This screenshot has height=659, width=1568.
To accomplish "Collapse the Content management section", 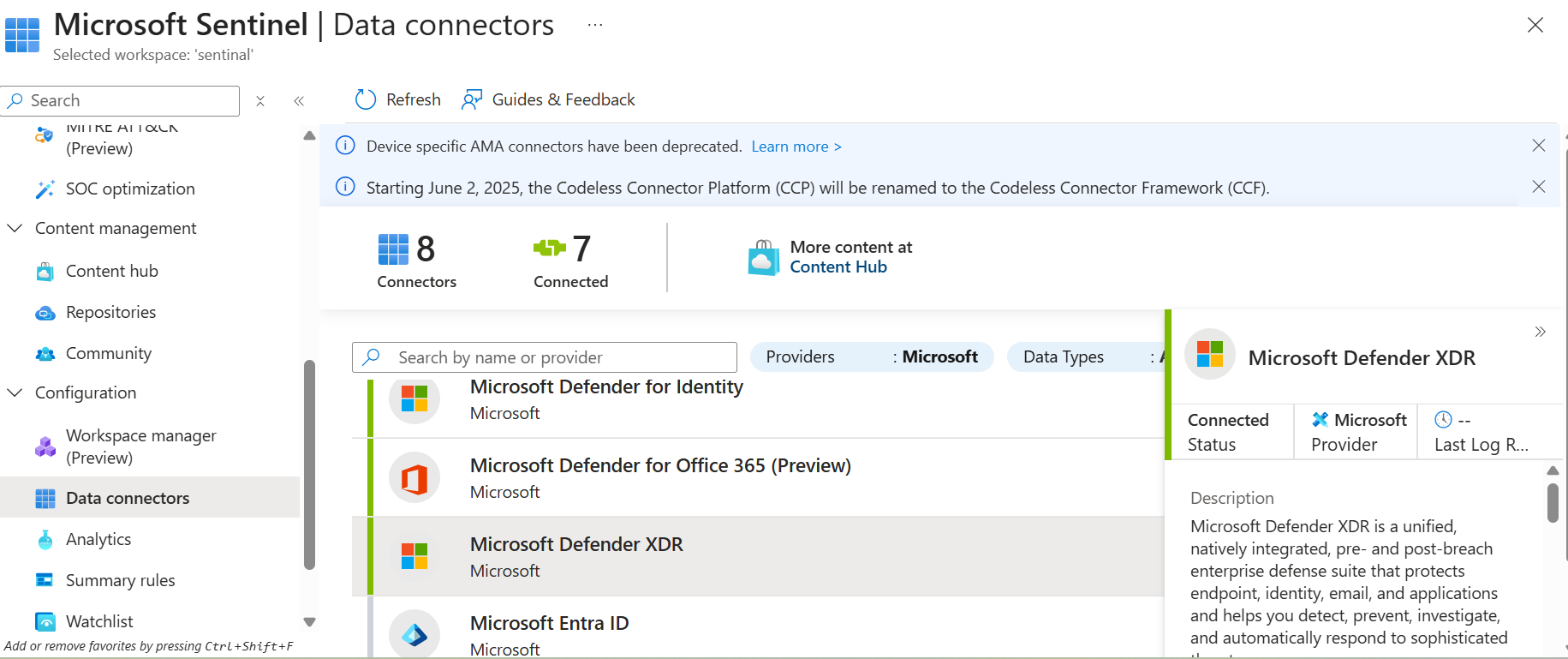I will pyautogui.click(x=15, y=228).
